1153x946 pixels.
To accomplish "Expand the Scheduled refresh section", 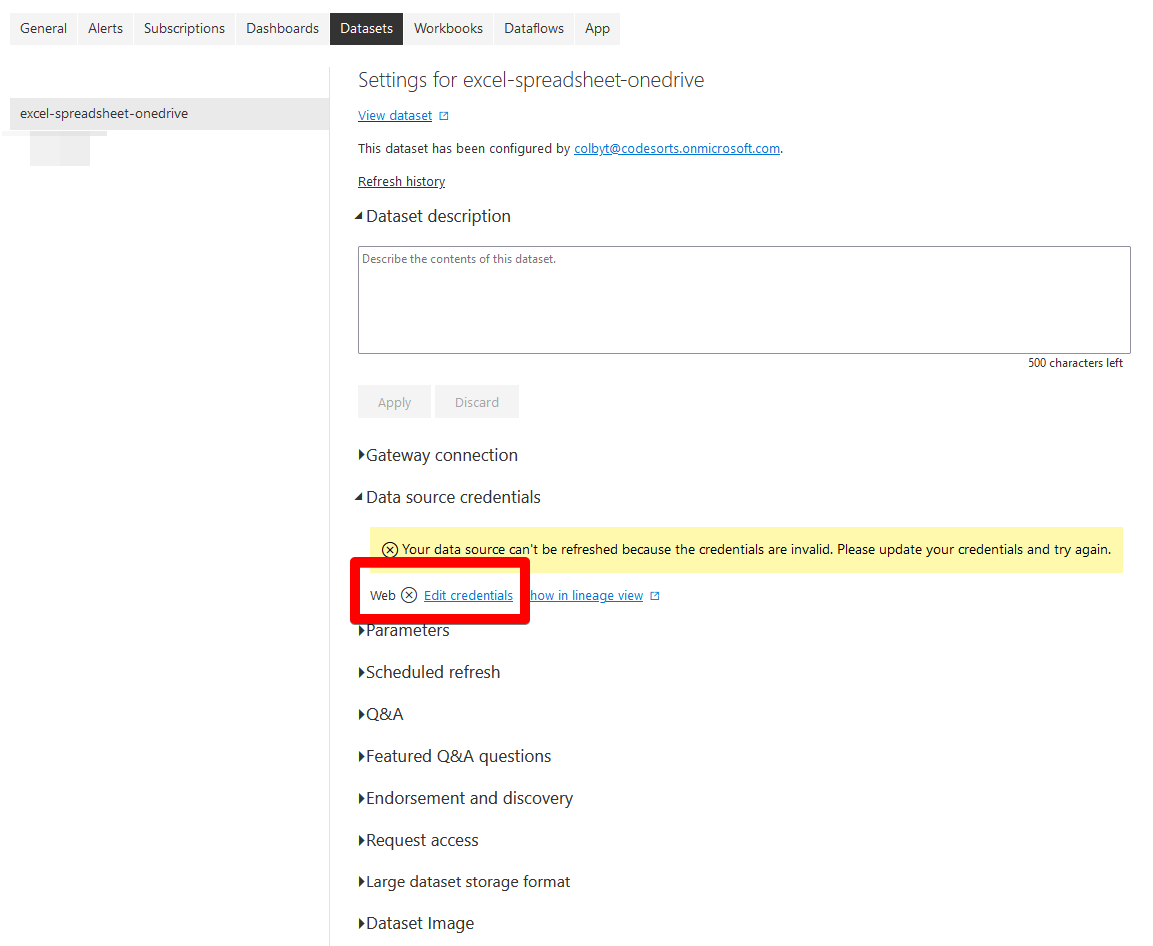I will point(361,672).
